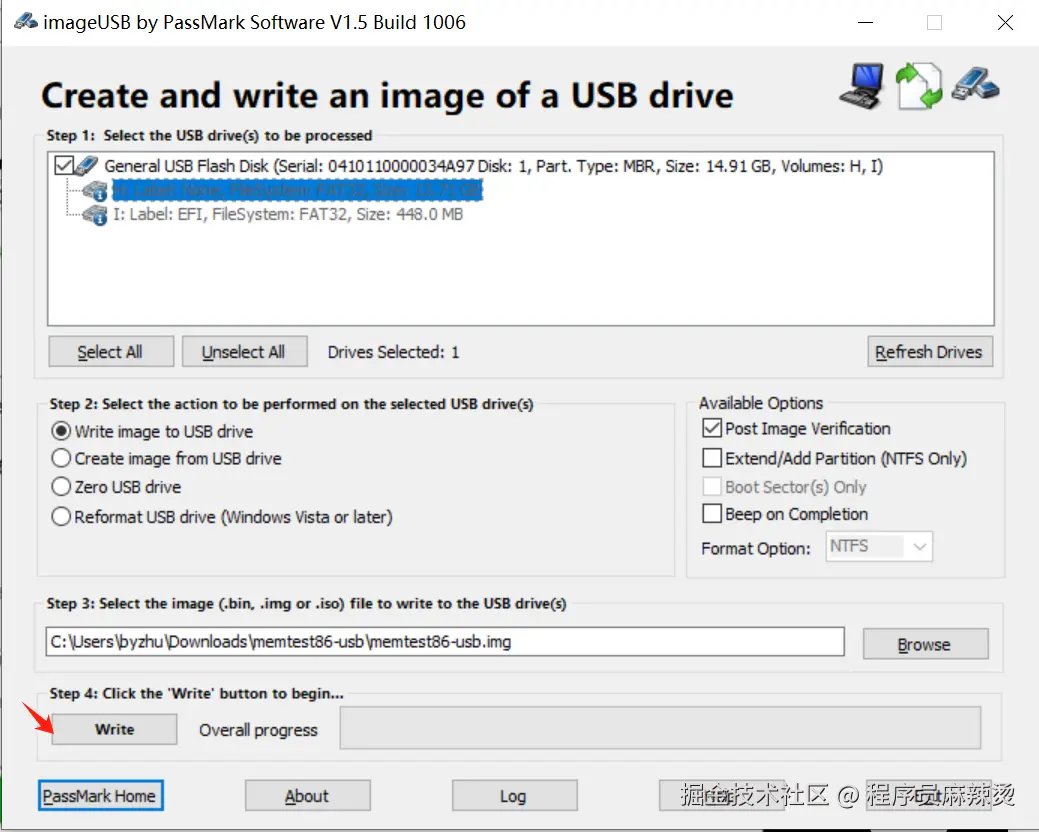Click the Write button to begin
The width and height of the screenshot is (1039, 832).
coord(114,729)
